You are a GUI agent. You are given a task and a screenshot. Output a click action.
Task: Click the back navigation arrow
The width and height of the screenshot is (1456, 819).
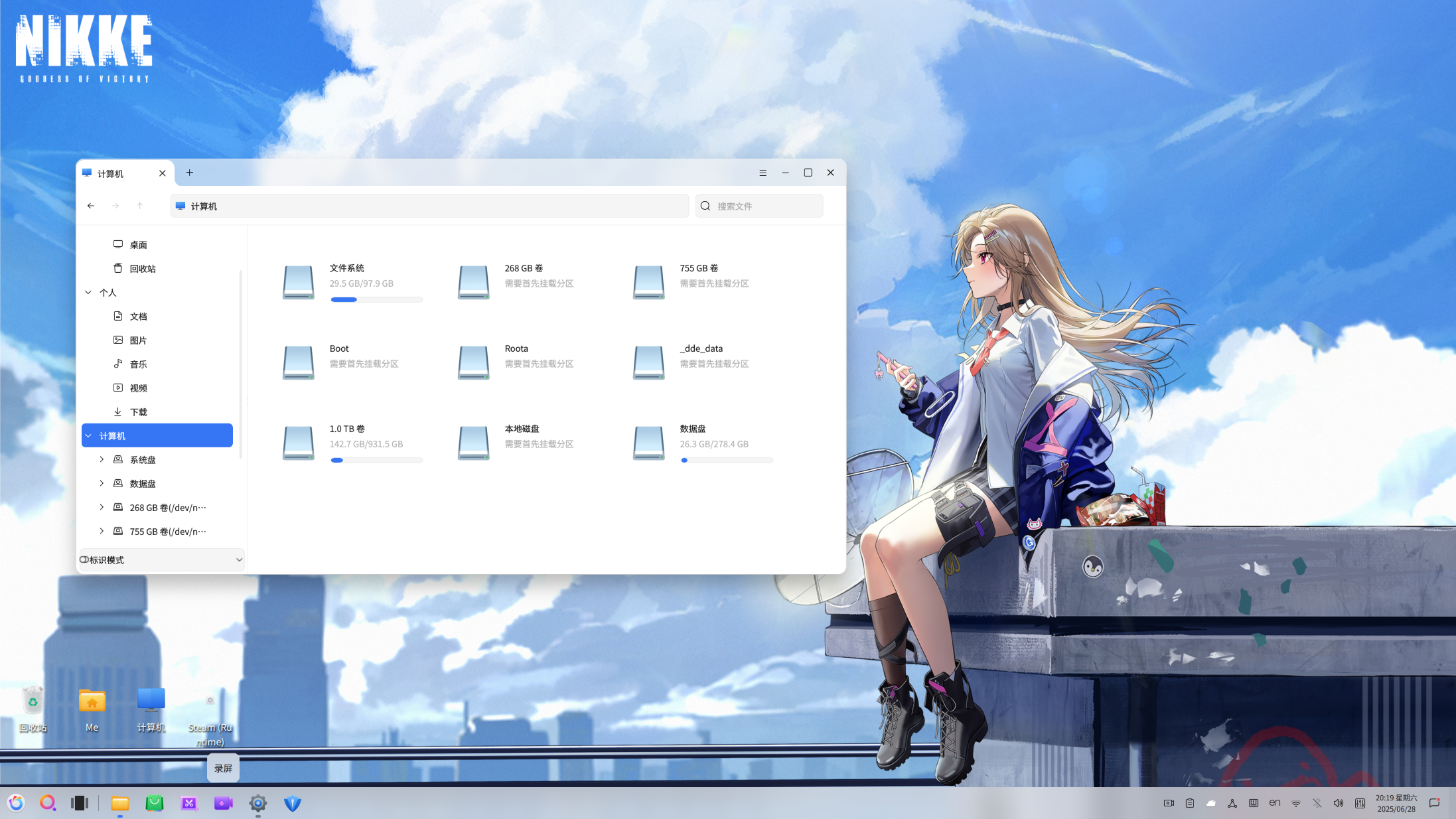click(91, 206)
